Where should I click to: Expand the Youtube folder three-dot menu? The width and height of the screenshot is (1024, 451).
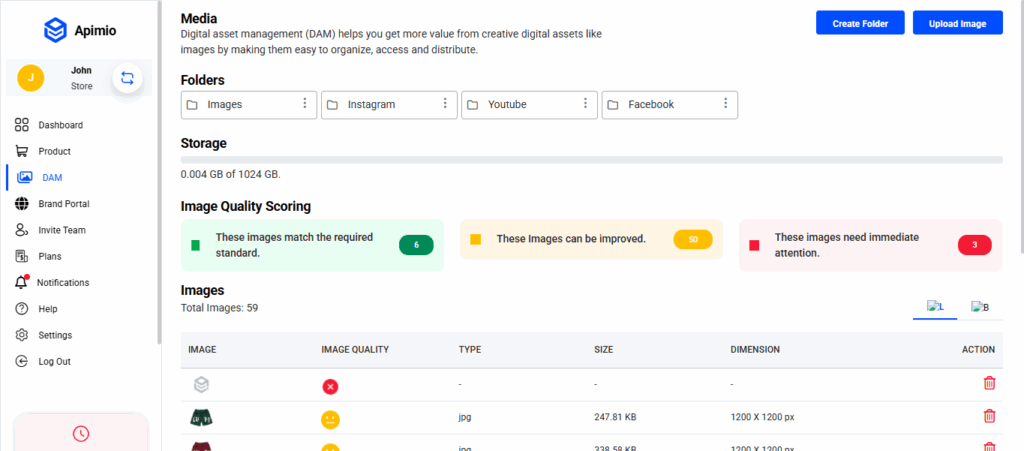click(x=585, y=104)
